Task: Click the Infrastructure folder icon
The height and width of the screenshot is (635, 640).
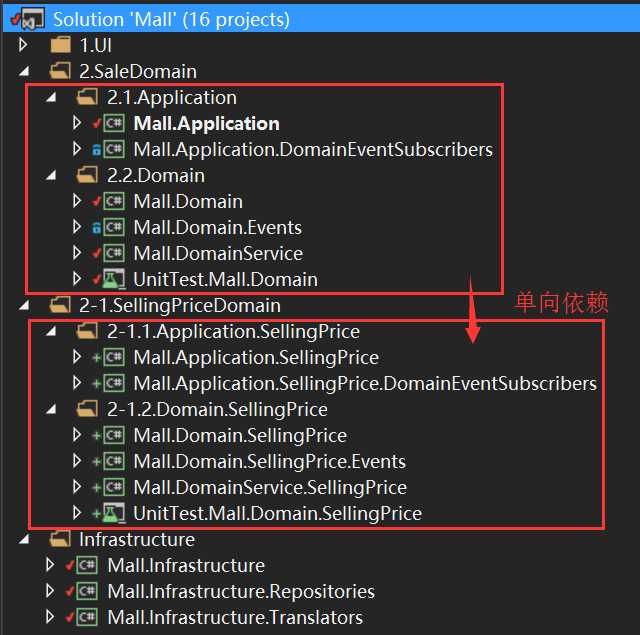Action: (x=60, y=539)
